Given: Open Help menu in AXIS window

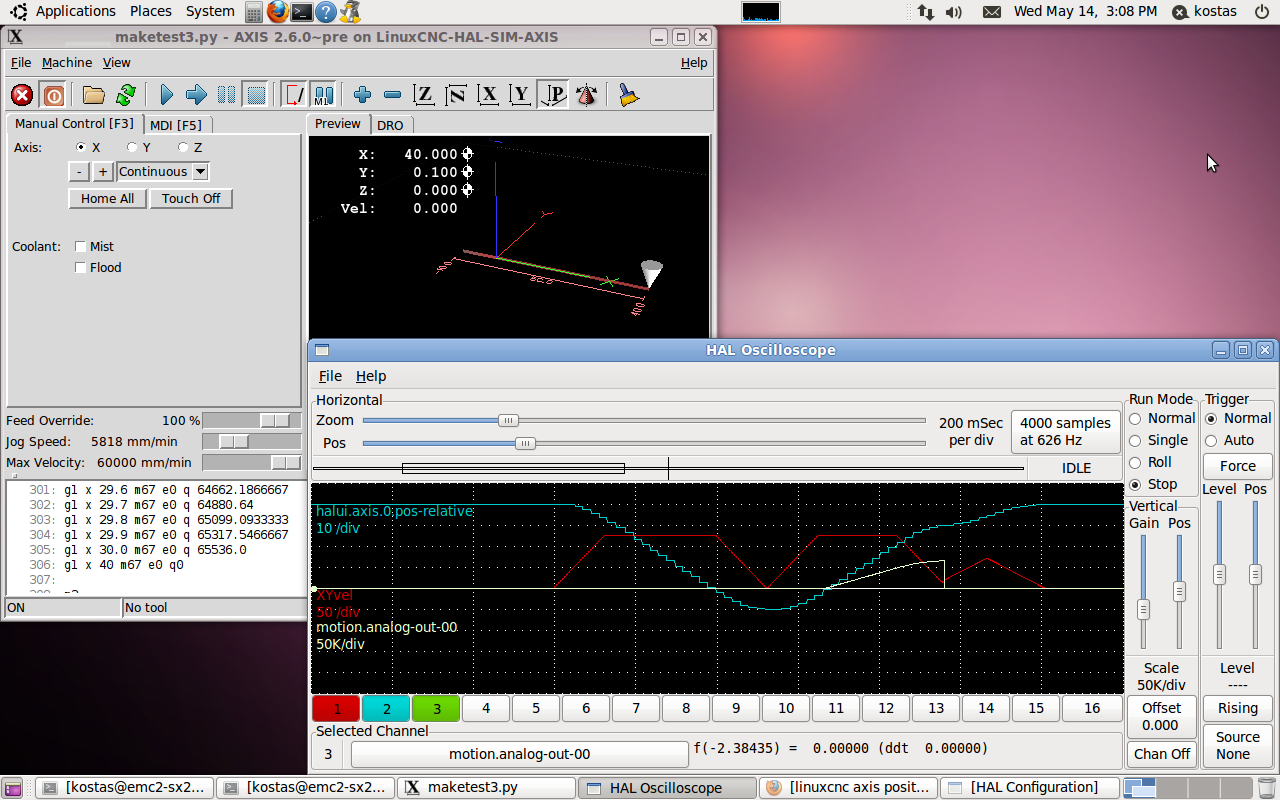Looking at the screenshot, I should coord(694,62).
